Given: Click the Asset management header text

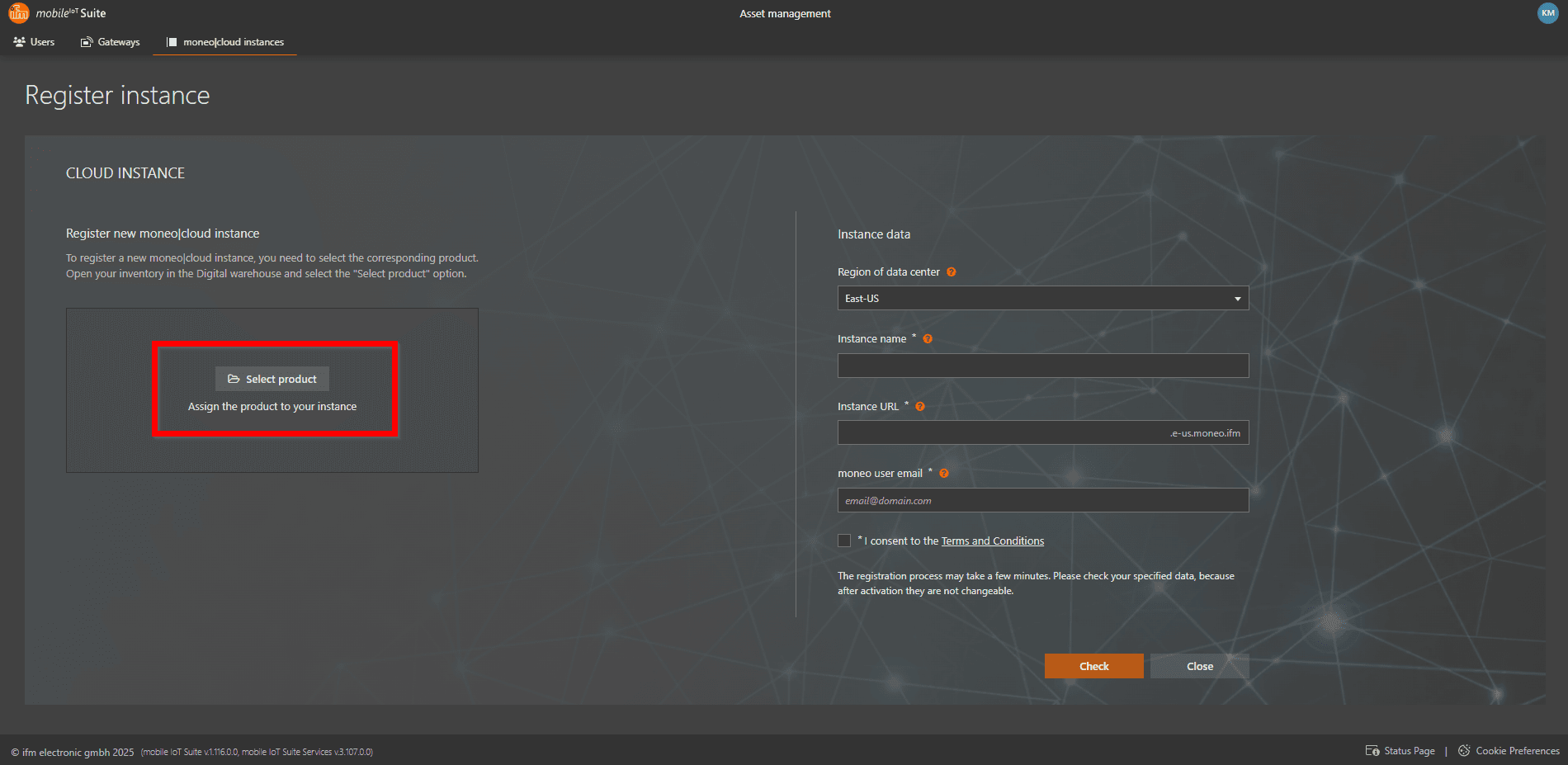Looking at the screenshot, I should coord(785,13).
